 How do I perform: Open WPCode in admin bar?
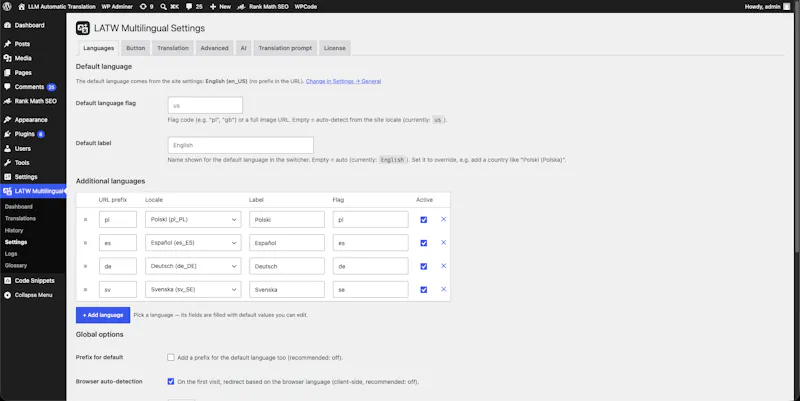306,7
